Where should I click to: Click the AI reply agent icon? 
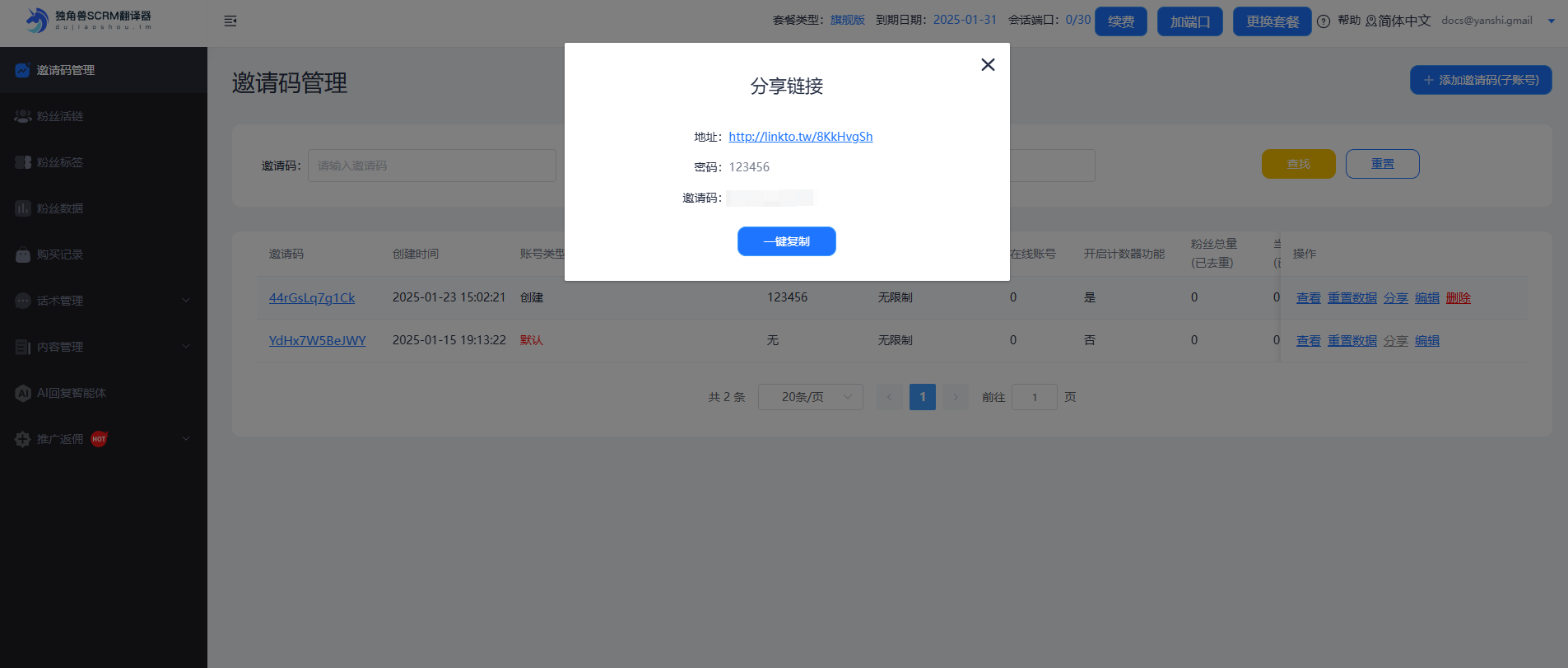point(23,394)
